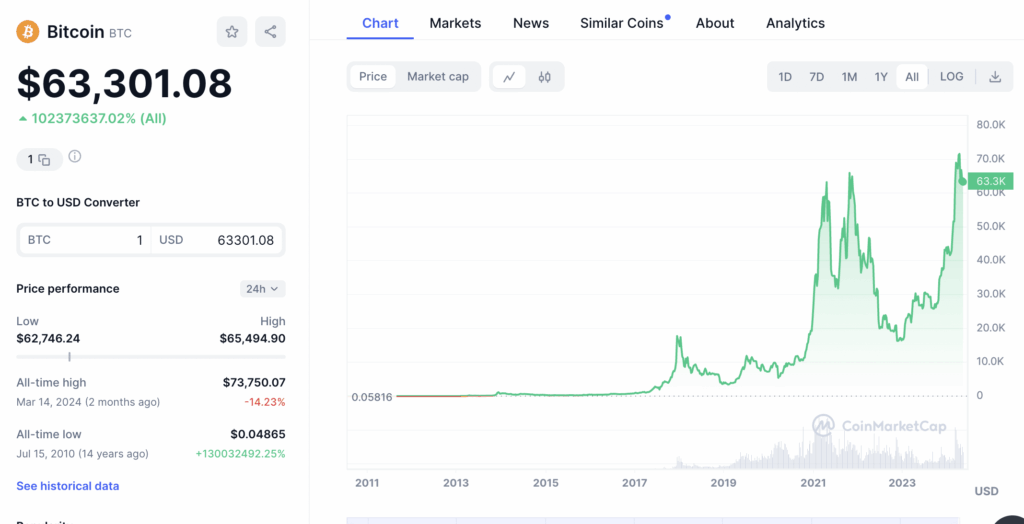Open the share icon button
Viewport: 1024px width, 524px height.
270,31
